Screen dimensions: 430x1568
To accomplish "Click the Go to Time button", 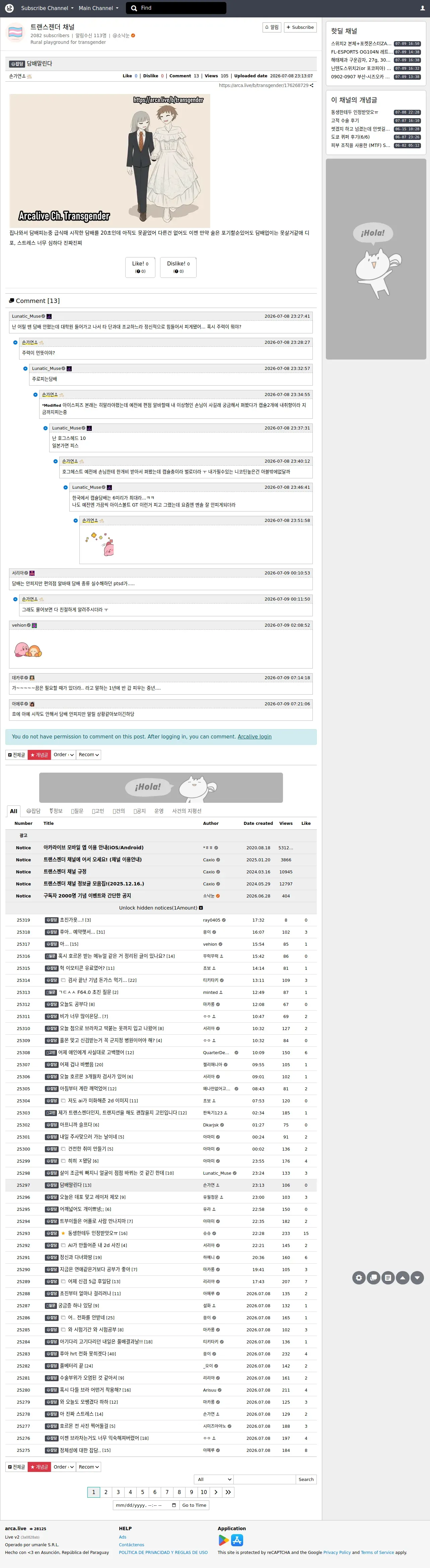I will tap(194, 1505).
